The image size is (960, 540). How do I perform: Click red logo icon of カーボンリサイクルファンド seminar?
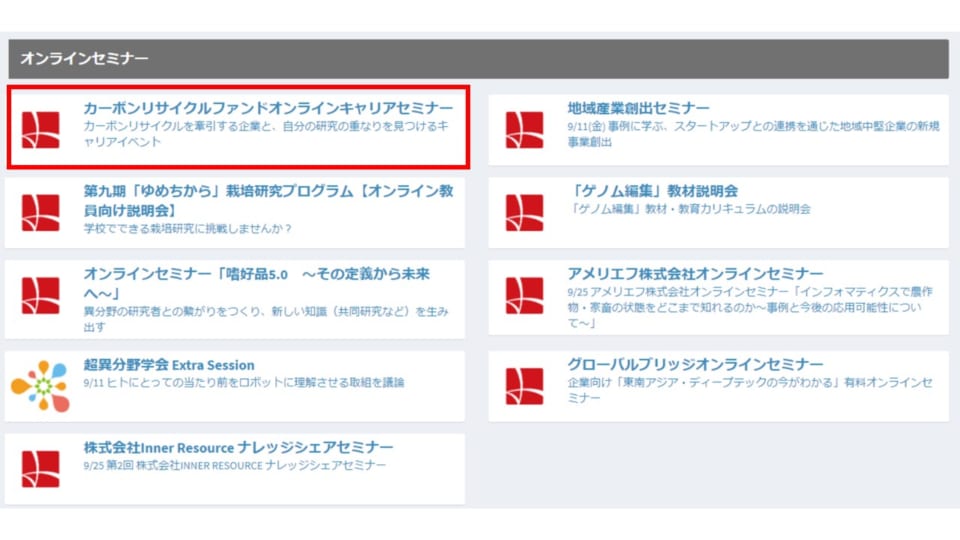point(41,130)
